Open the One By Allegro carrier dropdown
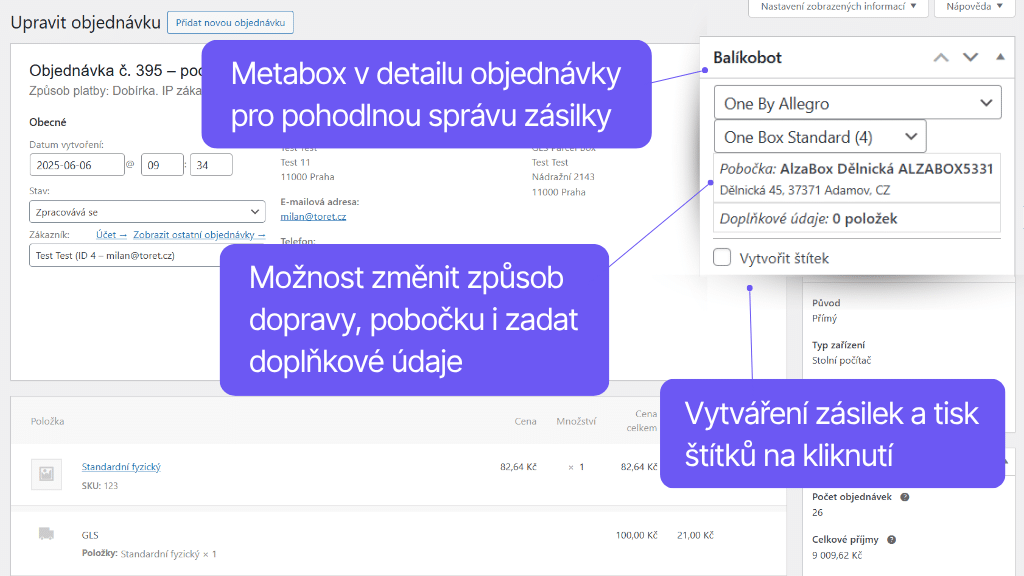1024x576 pixels. (857, 102)
